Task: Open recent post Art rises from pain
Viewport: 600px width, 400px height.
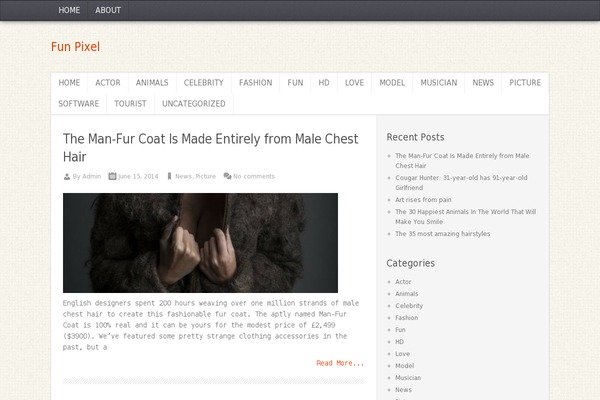Action: 423,200
